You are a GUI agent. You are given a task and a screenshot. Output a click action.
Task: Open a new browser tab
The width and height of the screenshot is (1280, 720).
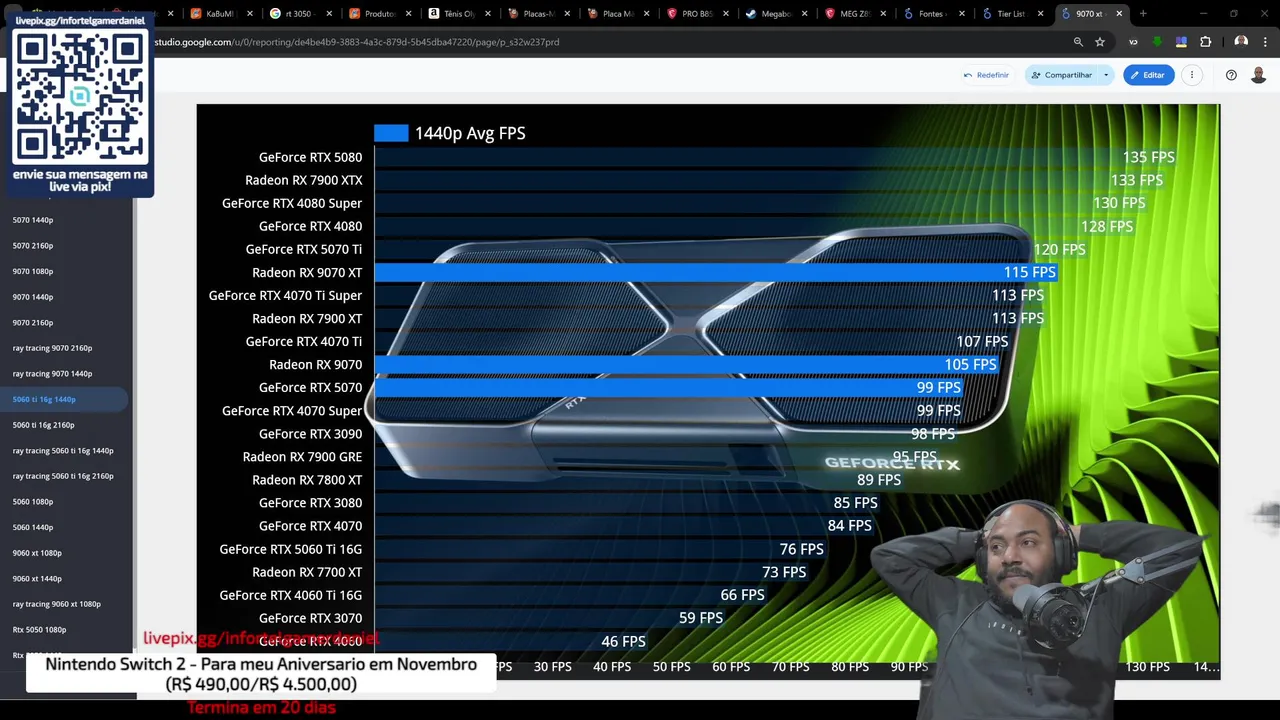point(1143,14)
